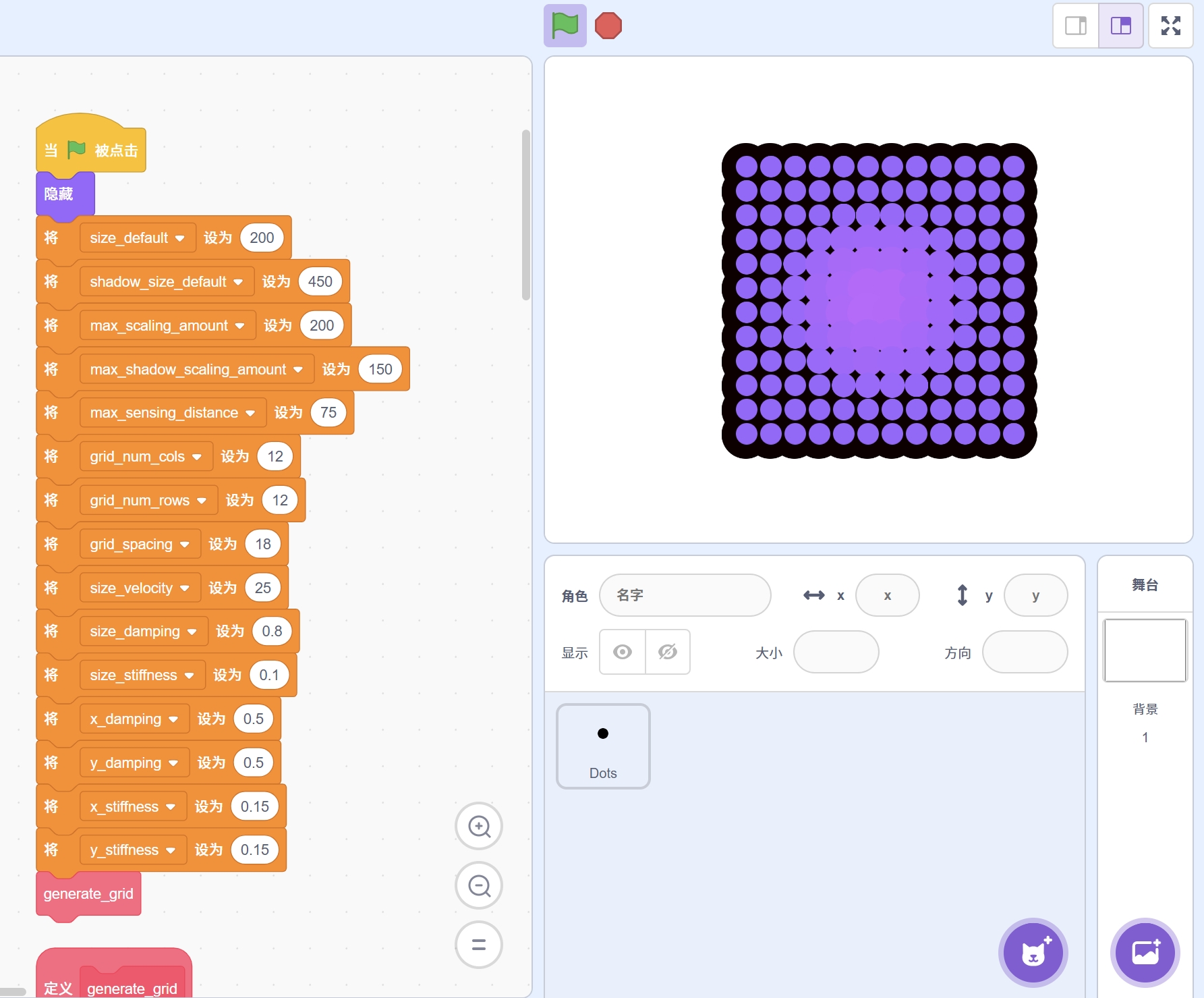Screen dimensions: 1204x998
Task: Open the y_stiffness variable dropdown
Action: pyautogui.click(x=171, y=850)
